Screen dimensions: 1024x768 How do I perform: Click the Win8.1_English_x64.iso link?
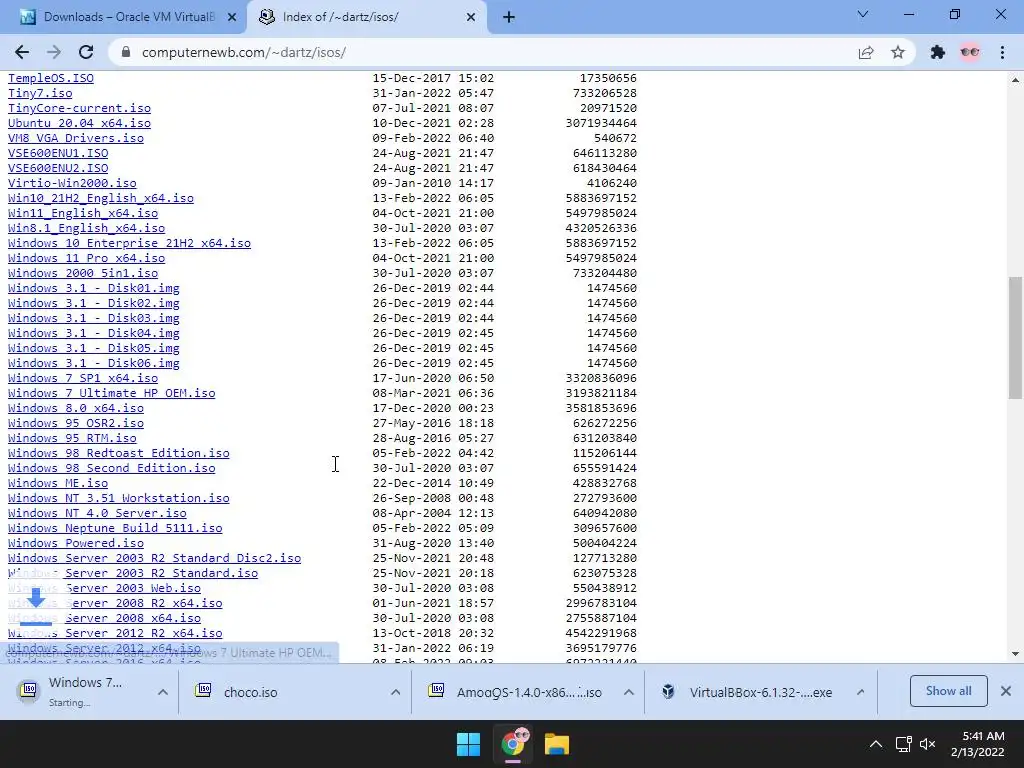point(86,229)
